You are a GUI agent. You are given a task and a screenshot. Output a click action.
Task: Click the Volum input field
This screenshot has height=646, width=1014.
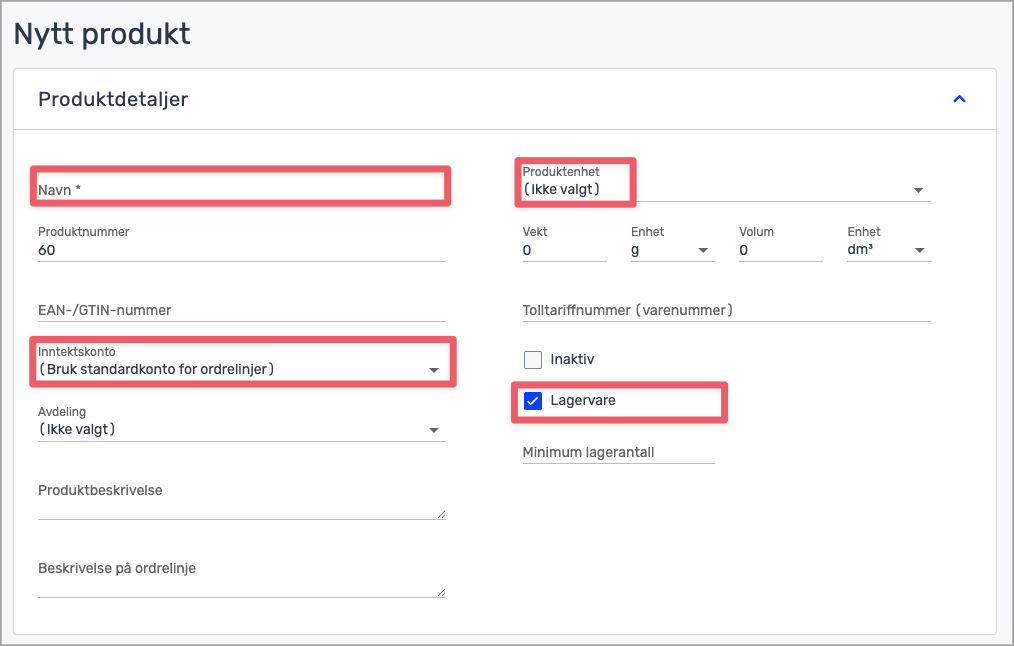[780, 250]
